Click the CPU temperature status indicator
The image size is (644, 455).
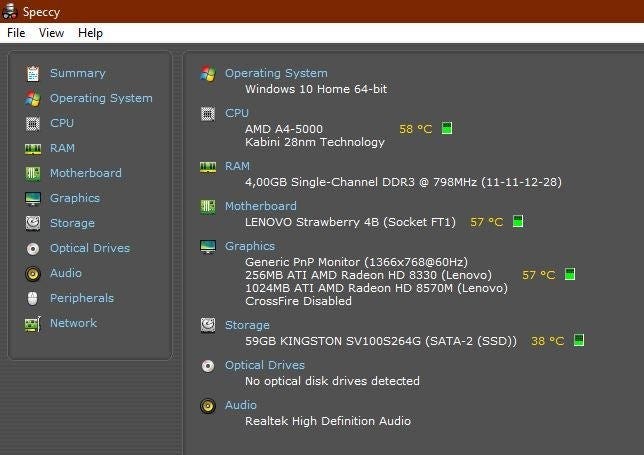coord(447,128)
